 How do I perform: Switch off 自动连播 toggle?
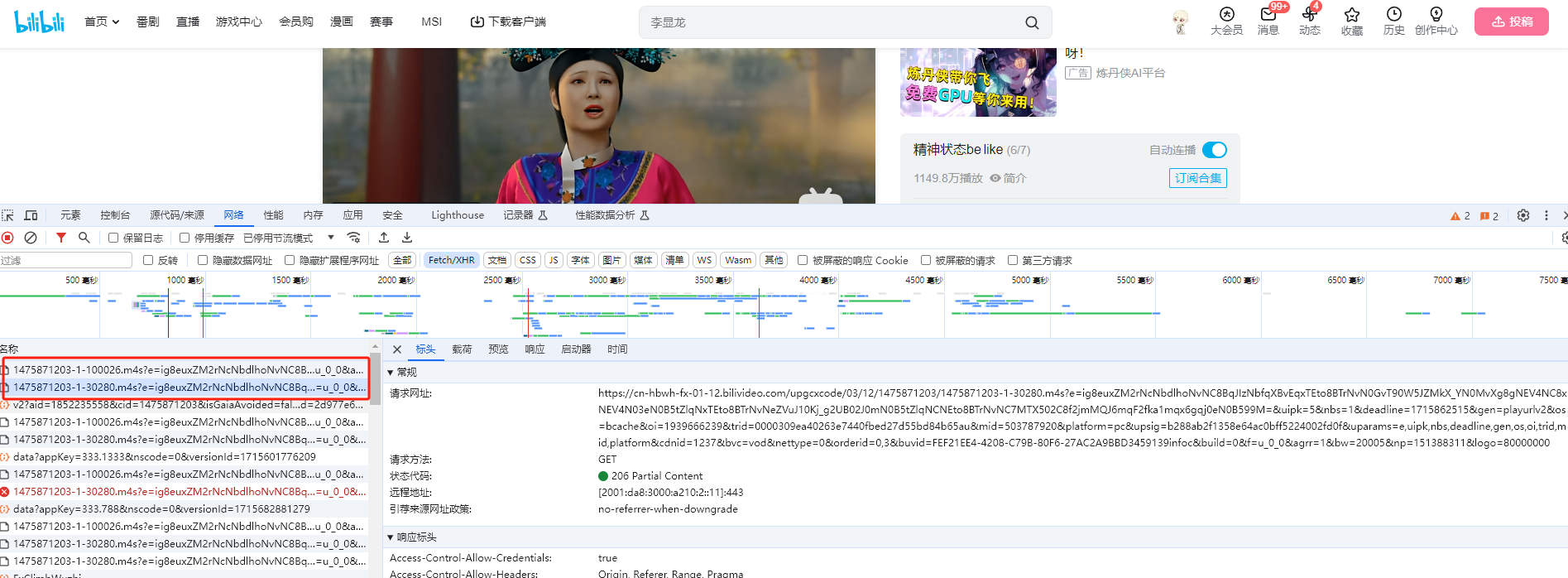(1215, 150)
